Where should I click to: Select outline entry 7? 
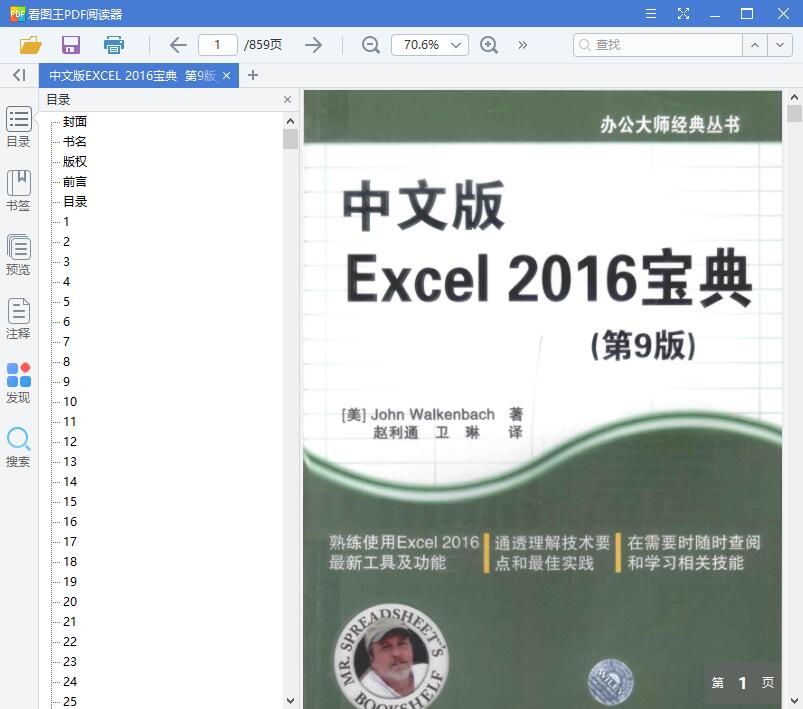(x=66, y=342)
